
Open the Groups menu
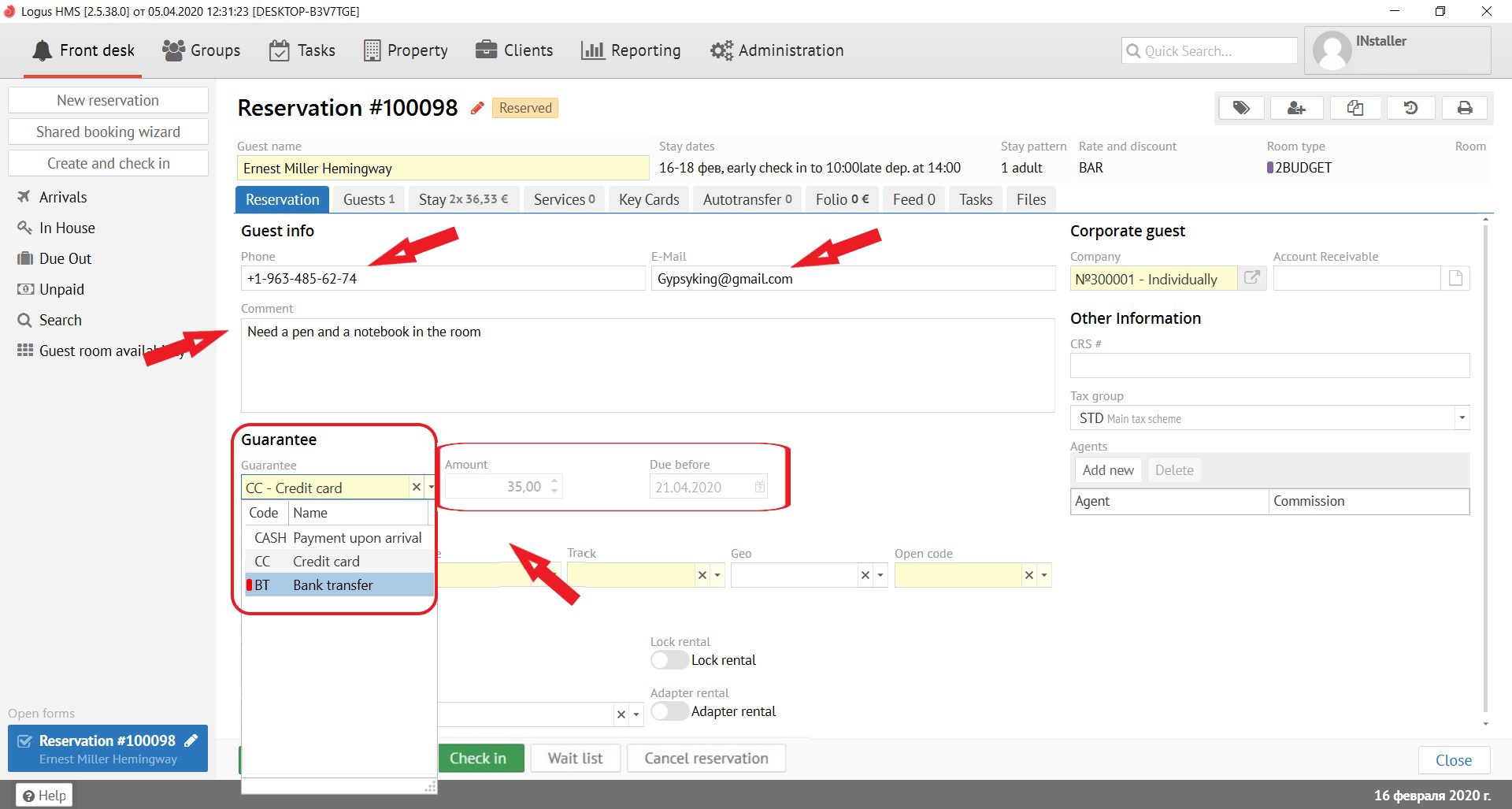(201, 50)
